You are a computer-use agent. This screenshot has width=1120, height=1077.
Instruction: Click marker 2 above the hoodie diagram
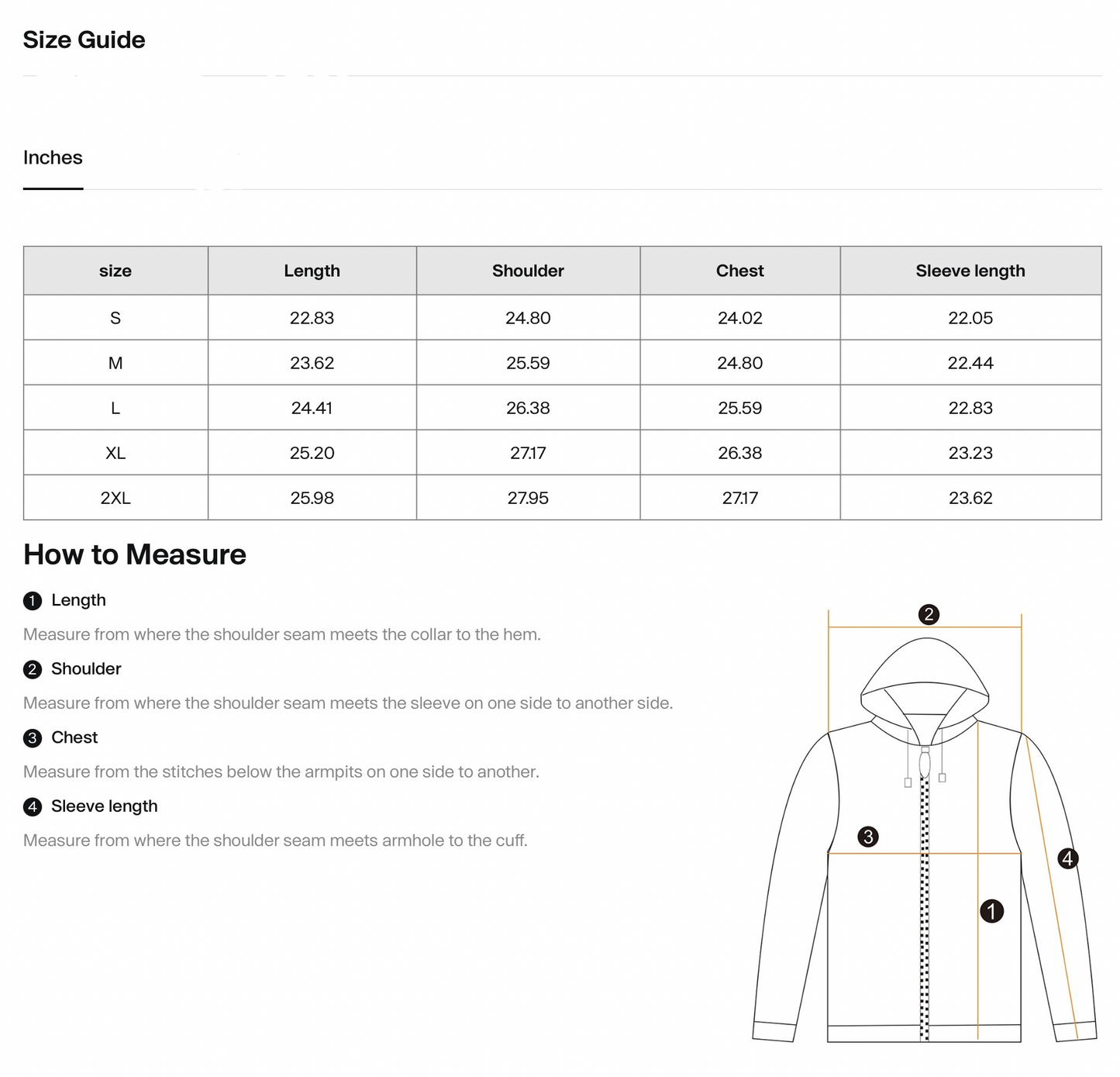(929, 615)
